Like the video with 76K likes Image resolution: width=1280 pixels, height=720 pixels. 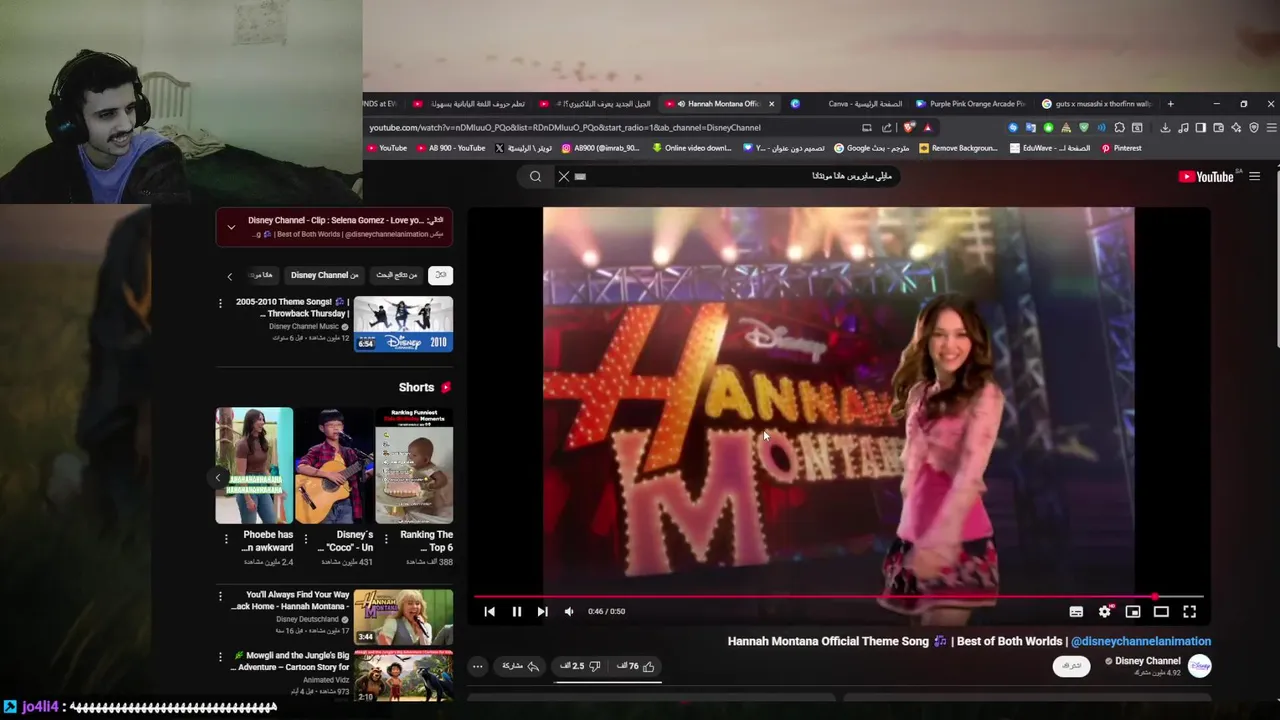[x=637, y=666]
